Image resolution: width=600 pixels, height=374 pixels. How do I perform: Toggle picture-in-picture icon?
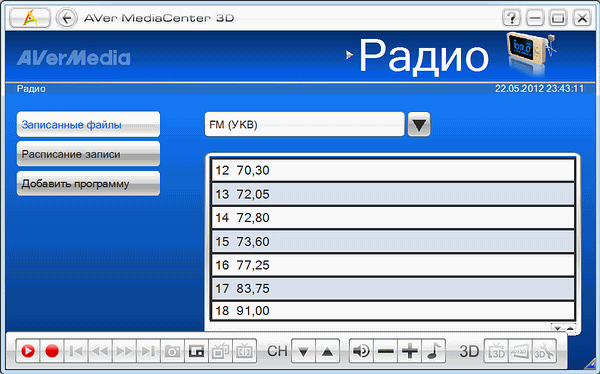[x=196, y=351]
